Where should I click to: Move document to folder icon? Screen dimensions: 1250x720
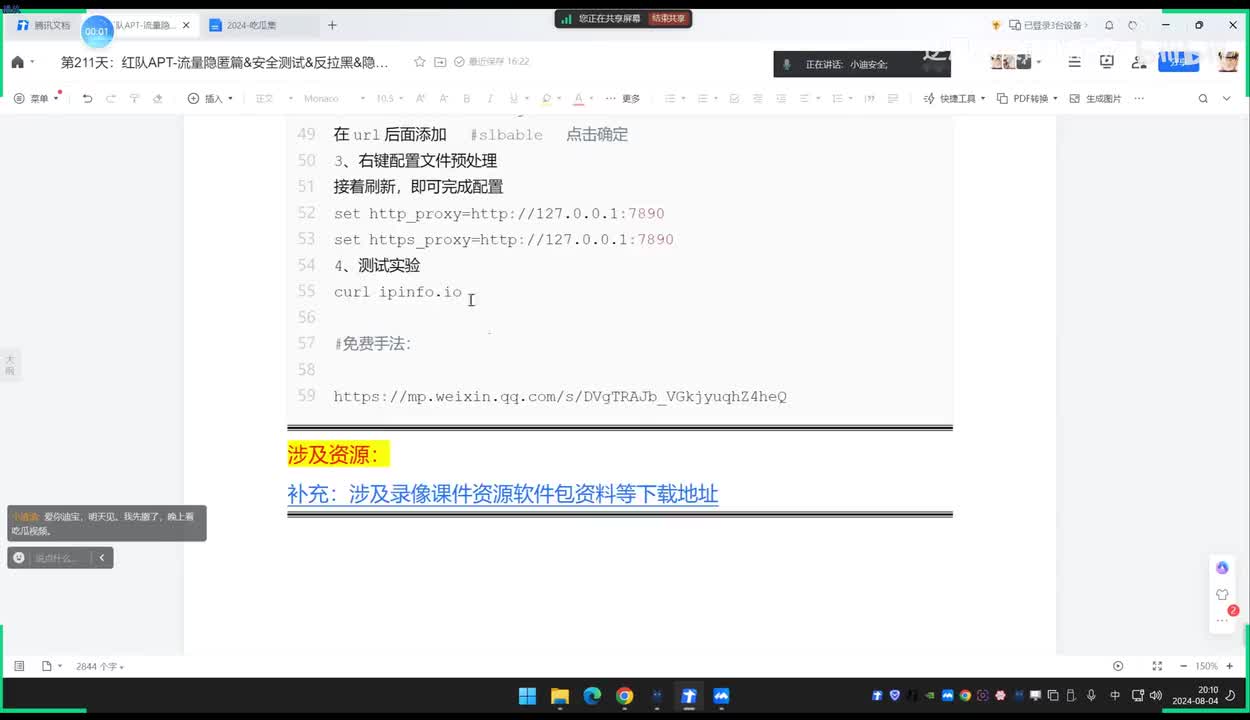pos(440,62)
